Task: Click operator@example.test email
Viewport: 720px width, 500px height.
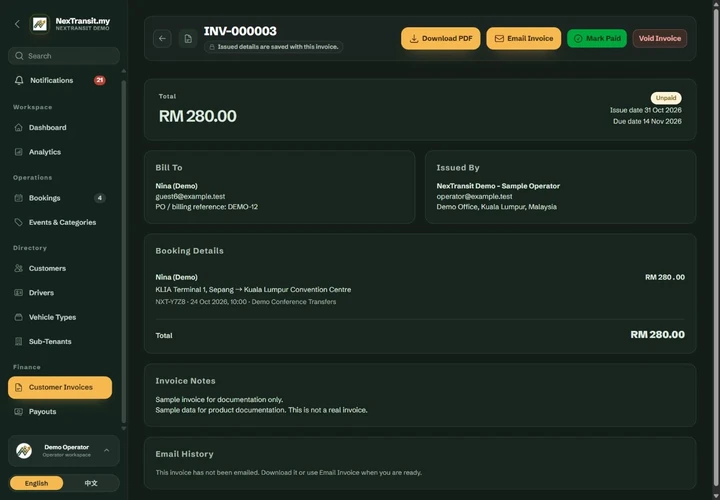Action: 474,197
